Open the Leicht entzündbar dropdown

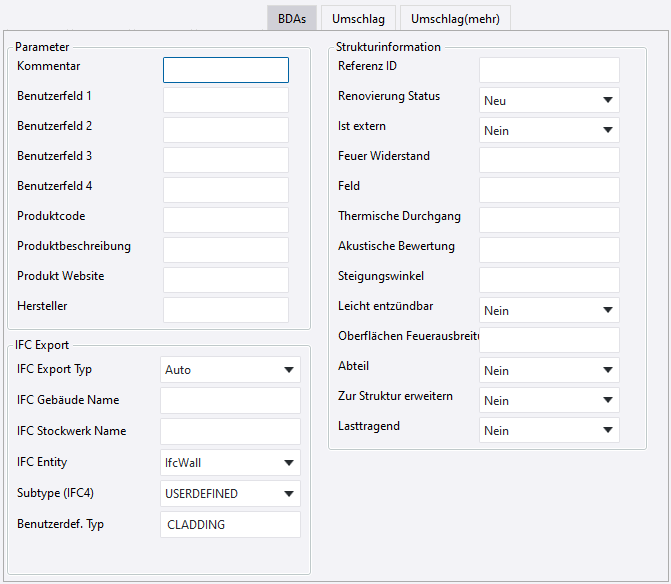(549, 311)
